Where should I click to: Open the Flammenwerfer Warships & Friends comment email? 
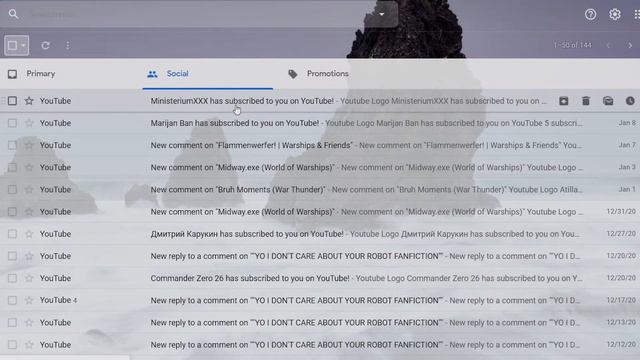(320, 145)
